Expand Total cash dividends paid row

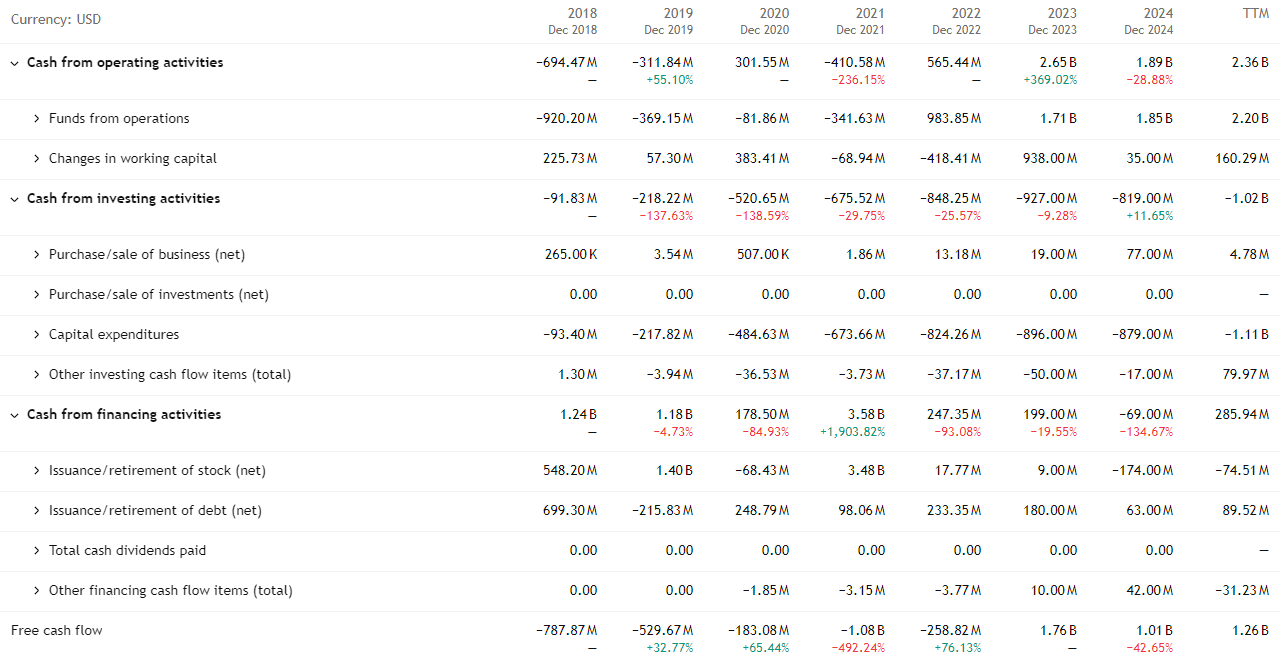[37, 551]
